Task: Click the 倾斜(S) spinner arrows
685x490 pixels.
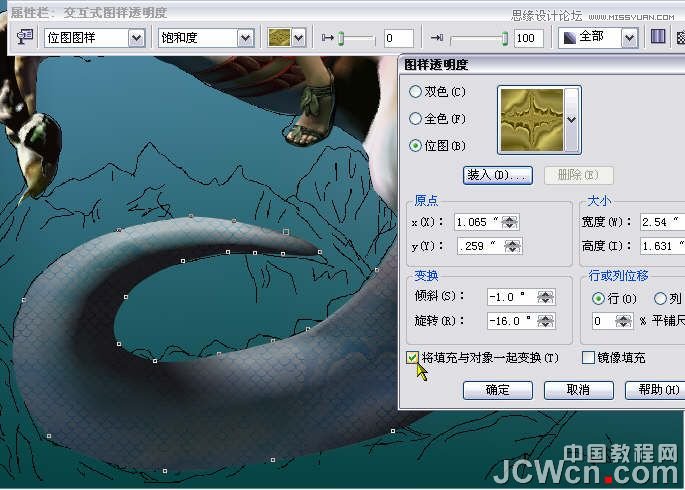Action: [x=545, y=297]
